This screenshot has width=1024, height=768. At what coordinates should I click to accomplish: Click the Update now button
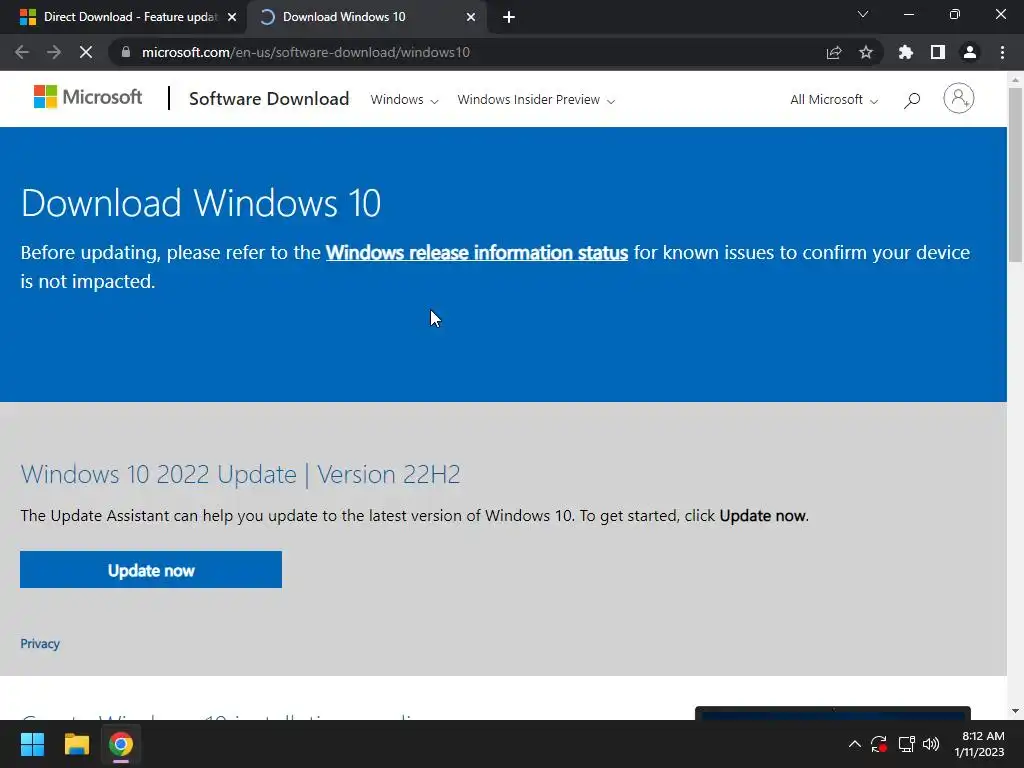pyautogui.click(x=151, y=569)
